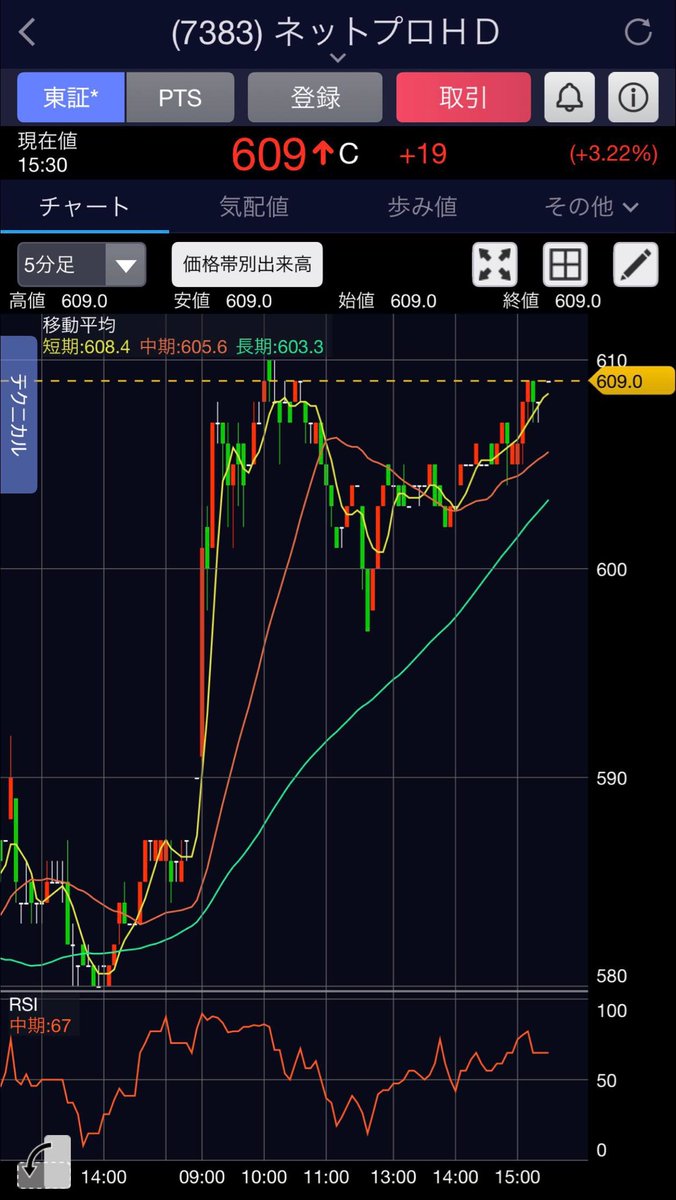Refresh the stock quote data
Image resolution: width=676 pixels, height=1200 pixels.
pos(638,32)
